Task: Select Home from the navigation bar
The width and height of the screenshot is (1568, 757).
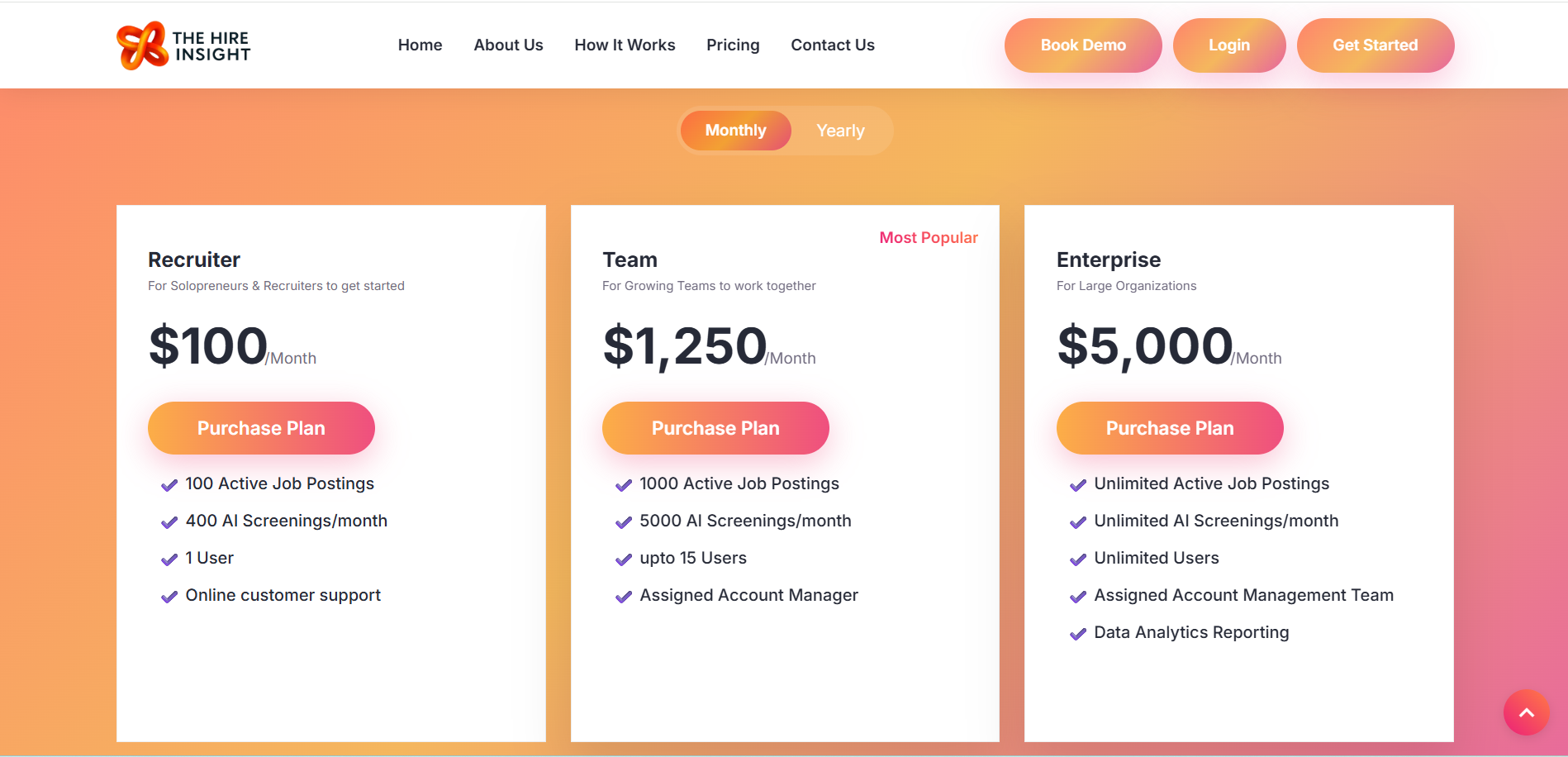Action: (420, 45)
